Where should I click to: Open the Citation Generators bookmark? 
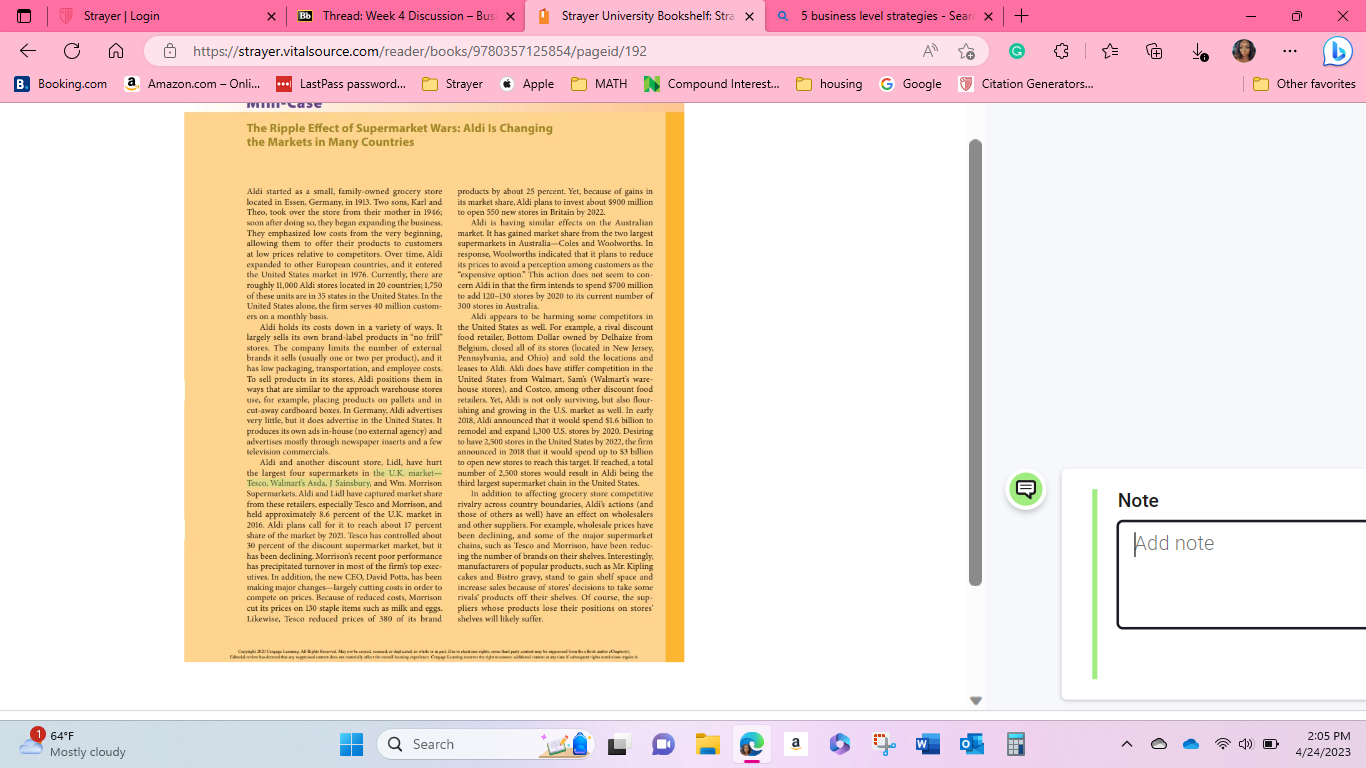1026,84
